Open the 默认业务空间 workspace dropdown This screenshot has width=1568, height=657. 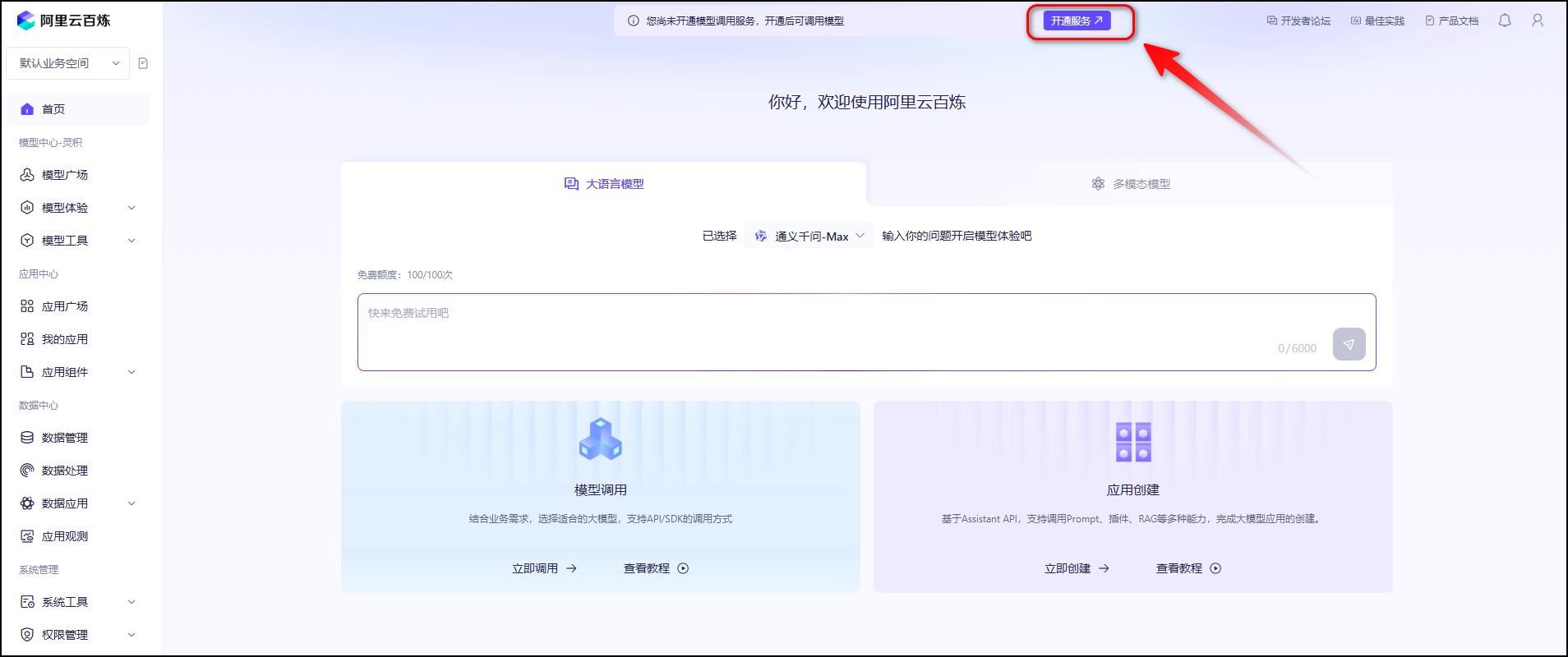[x=67, y=63]
